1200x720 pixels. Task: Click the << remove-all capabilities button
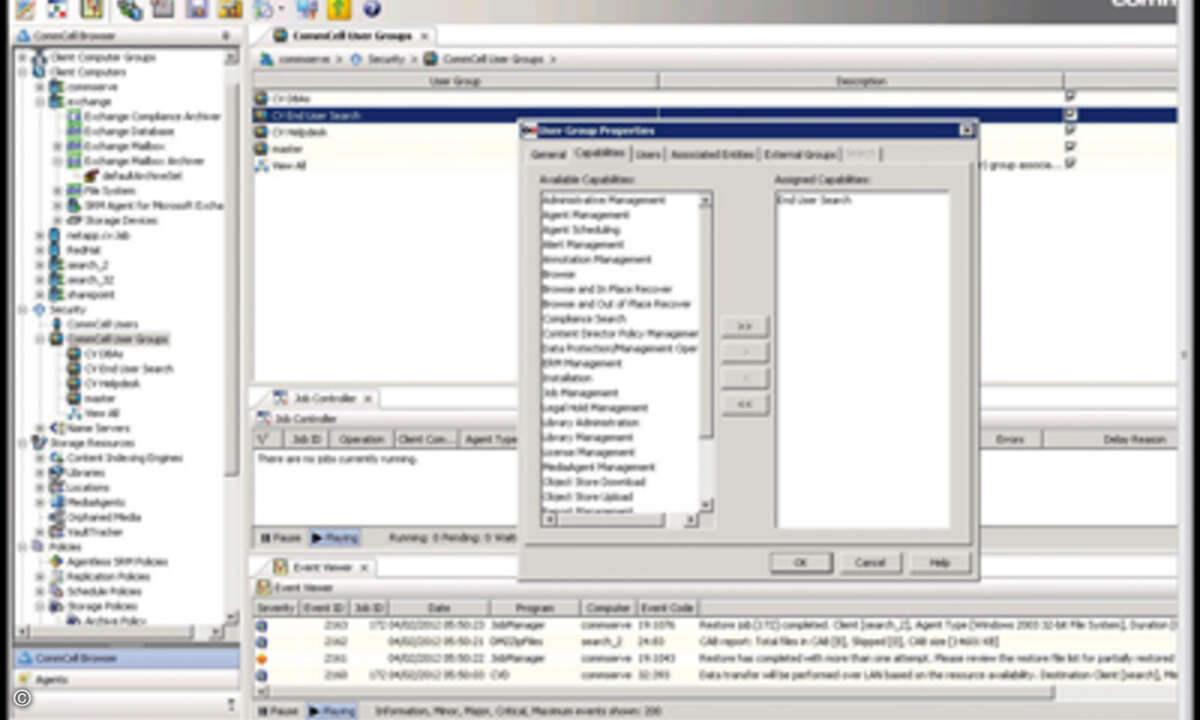click(745, 405)
